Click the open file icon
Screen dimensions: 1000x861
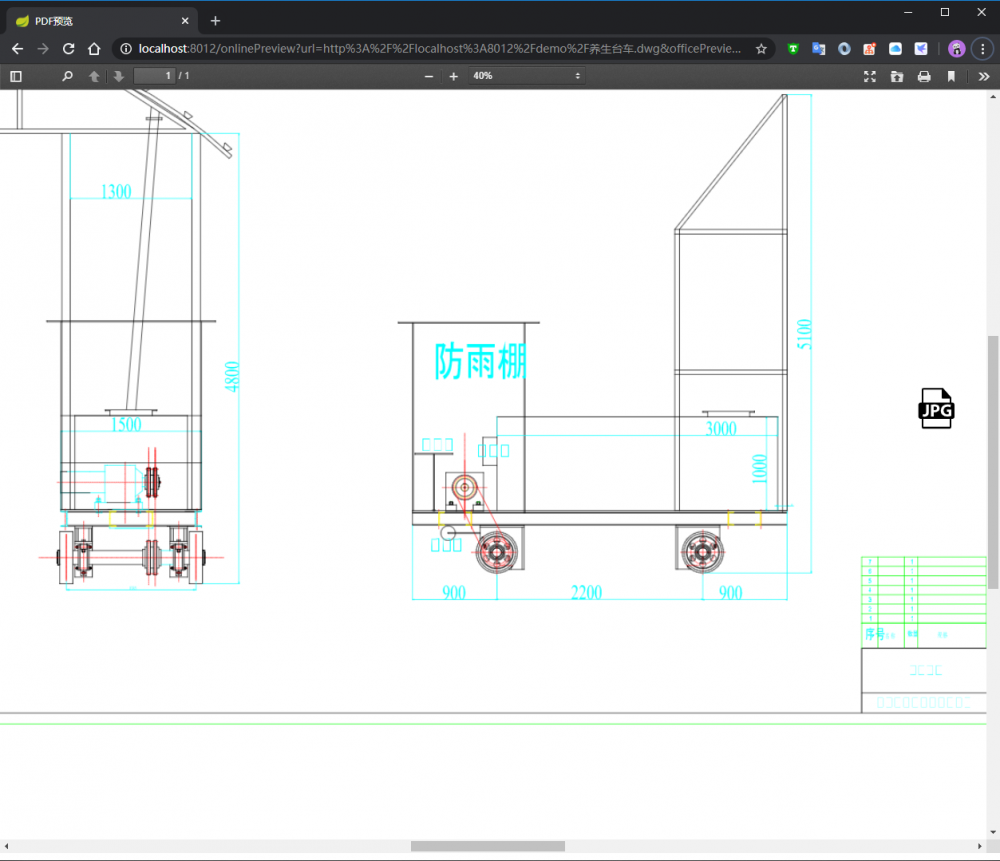pyautogui.click(x=897, y=76)
